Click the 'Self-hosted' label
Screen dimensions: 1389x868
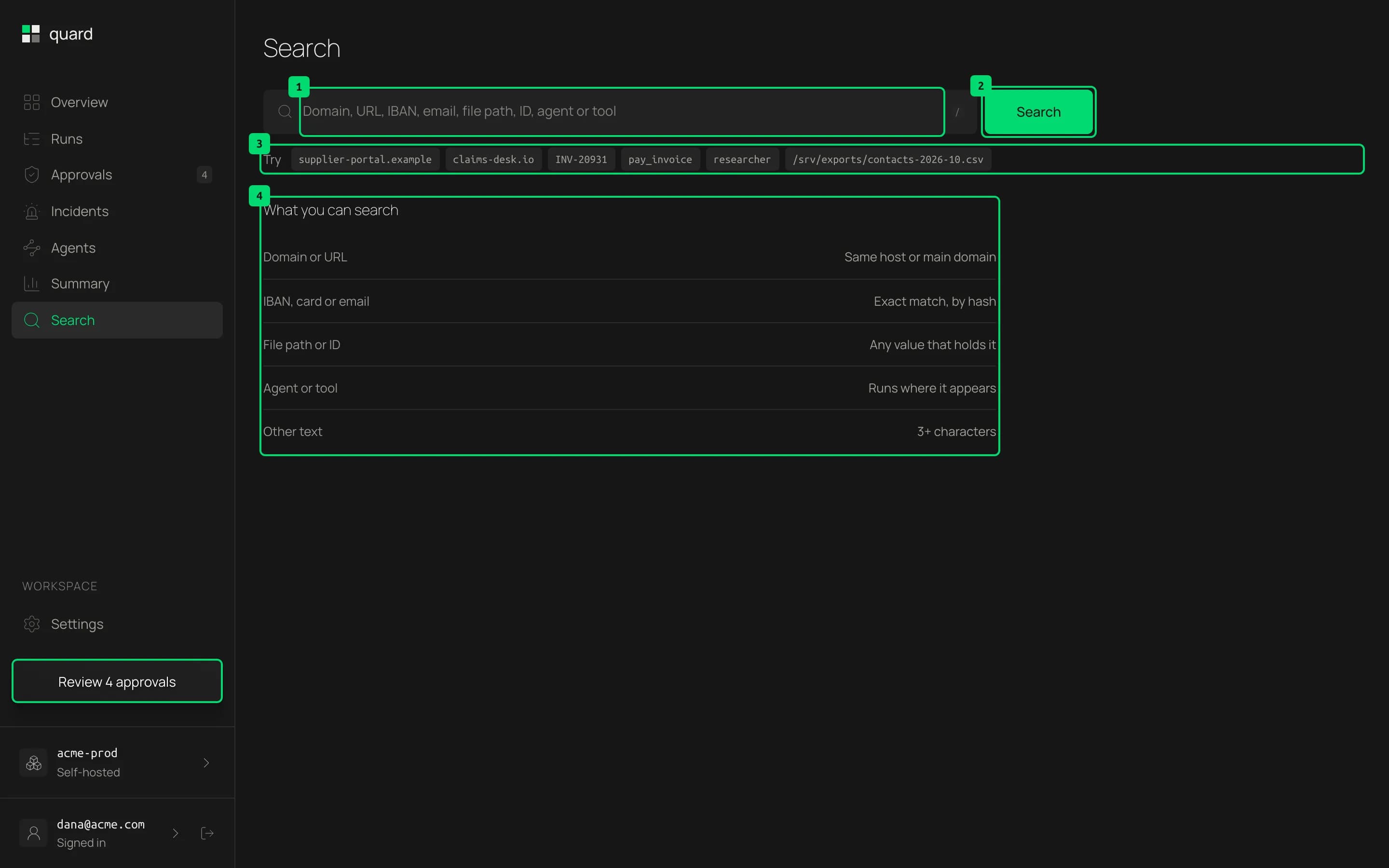pyautogui.click(x=88, y=772)
